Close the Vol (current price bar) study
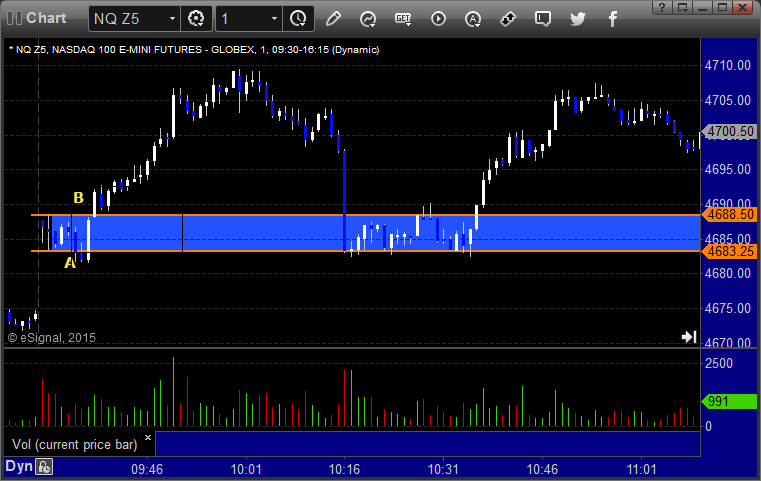The image size is (761, 481). coord(148,437)
